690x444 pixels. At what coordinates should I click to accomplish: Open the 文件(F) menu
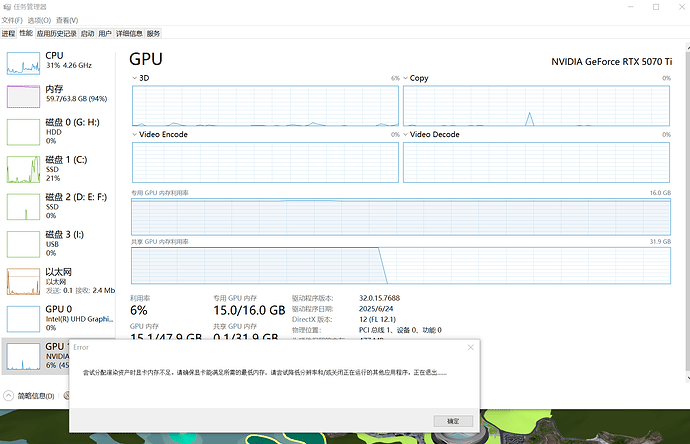tap(12, 20)
